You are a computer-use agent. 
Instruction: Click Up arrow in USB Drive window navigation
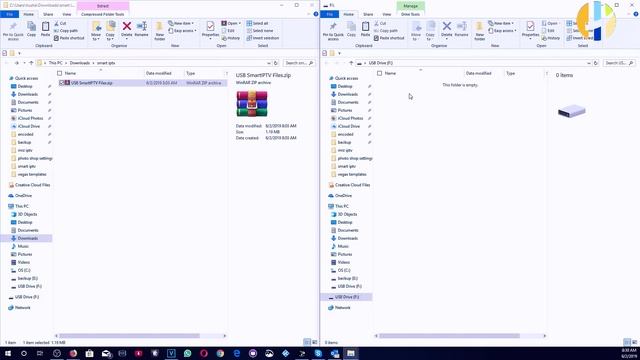point(351,63)
